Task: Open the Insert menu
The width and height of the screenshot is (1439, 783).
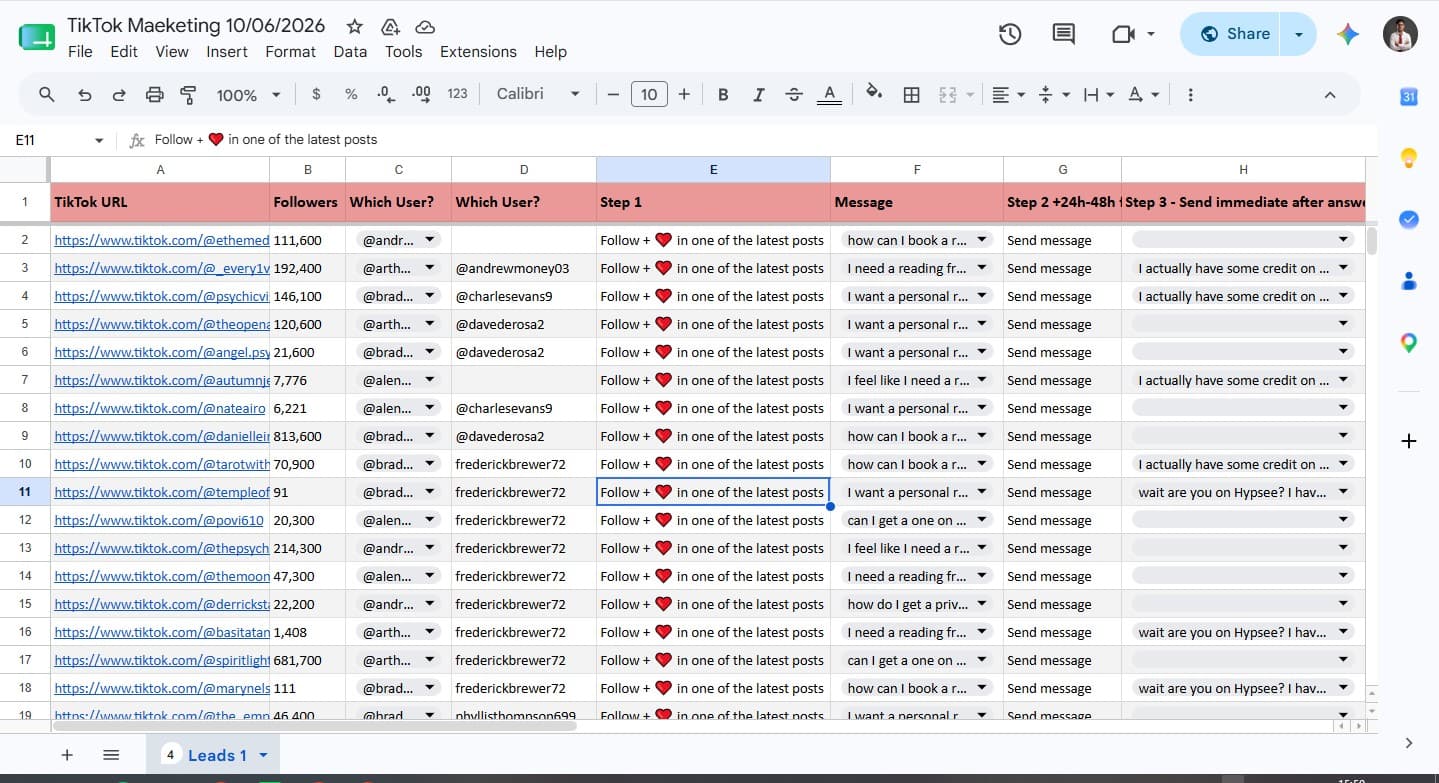Action: 227,52
